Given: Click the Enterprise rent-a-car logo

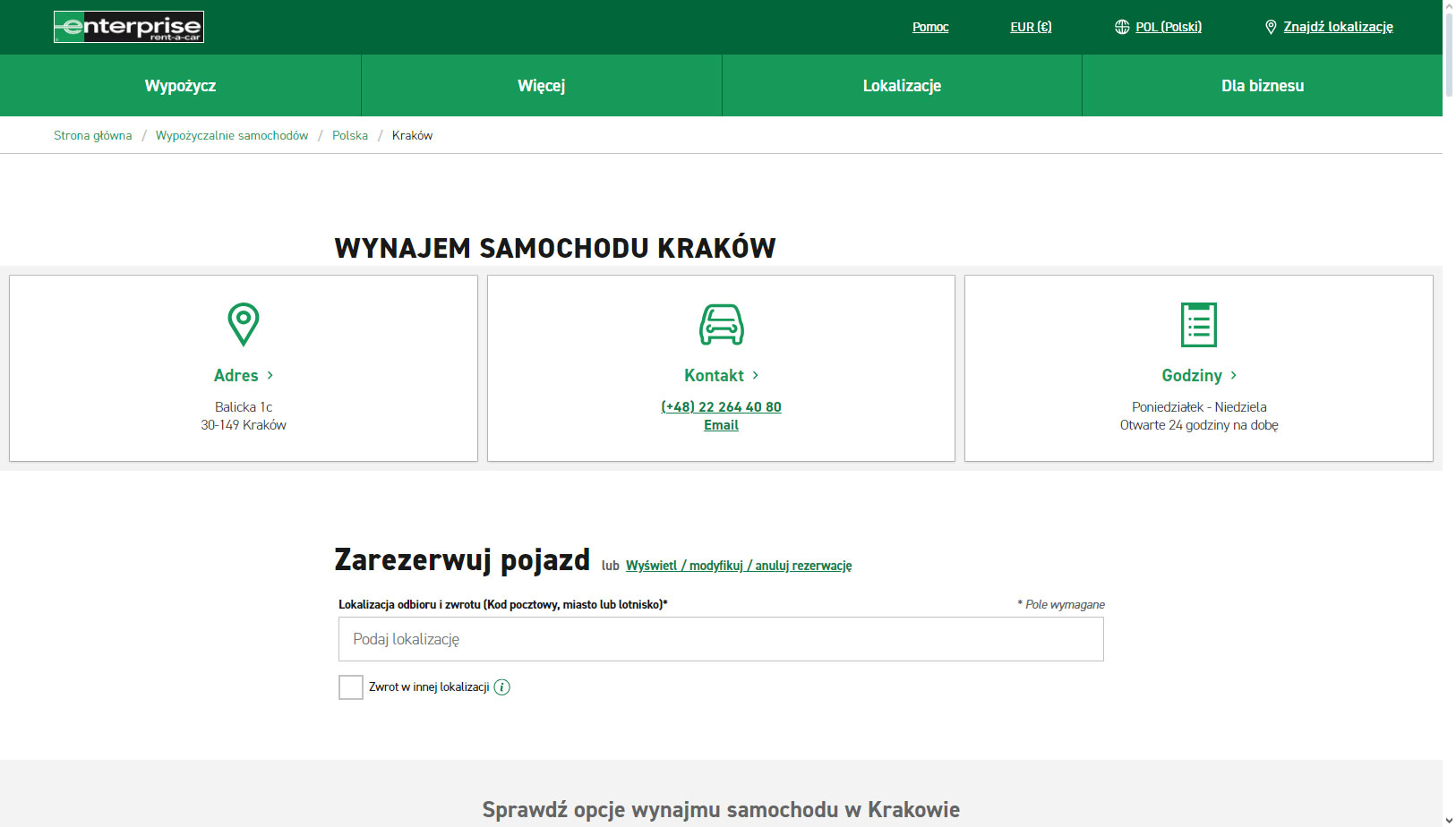Looking at the screenshot, I should coord(129,27).
